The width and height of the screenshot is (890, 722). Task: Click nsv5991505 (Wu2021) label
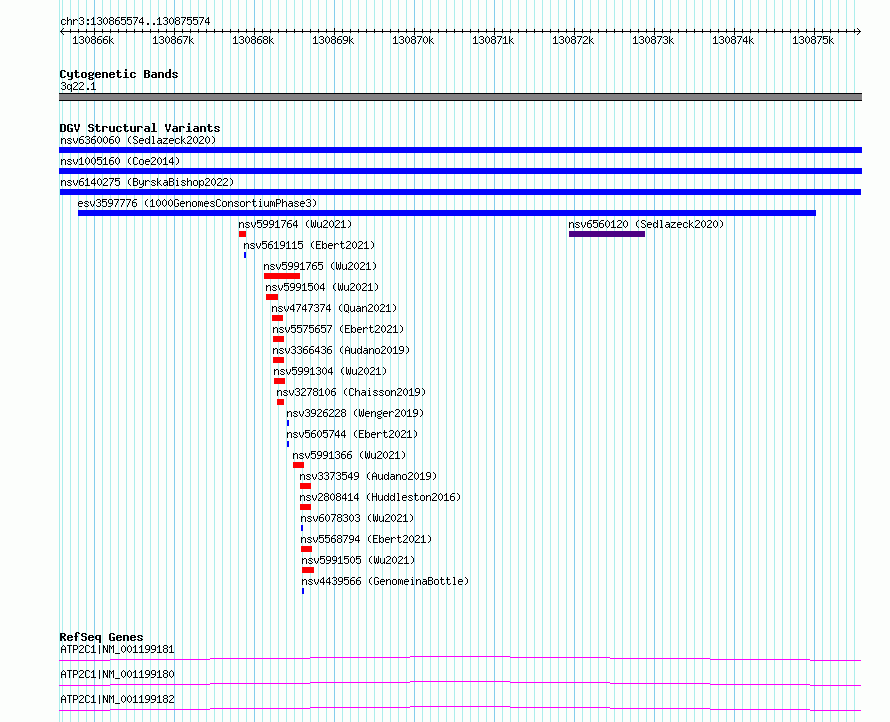point(358,560)
